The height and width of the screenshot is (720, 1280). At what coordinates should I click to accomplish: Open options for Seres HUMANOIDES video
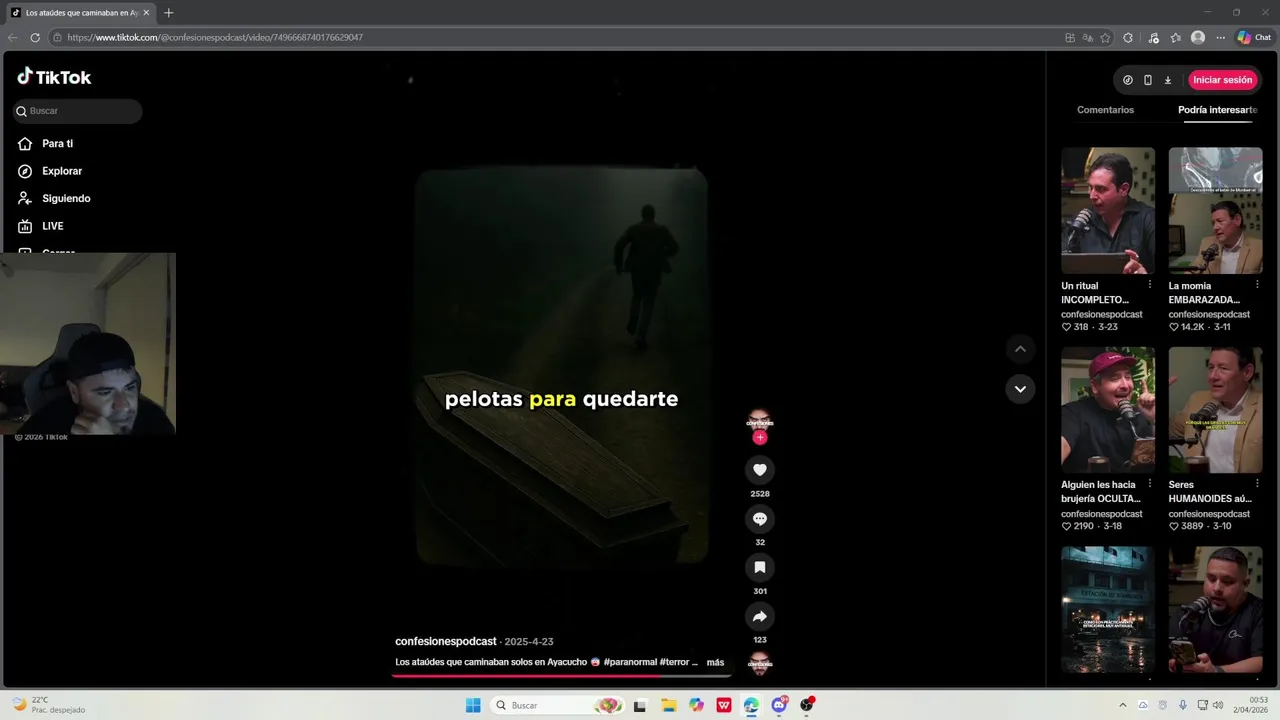click(x=1257, y=484)
